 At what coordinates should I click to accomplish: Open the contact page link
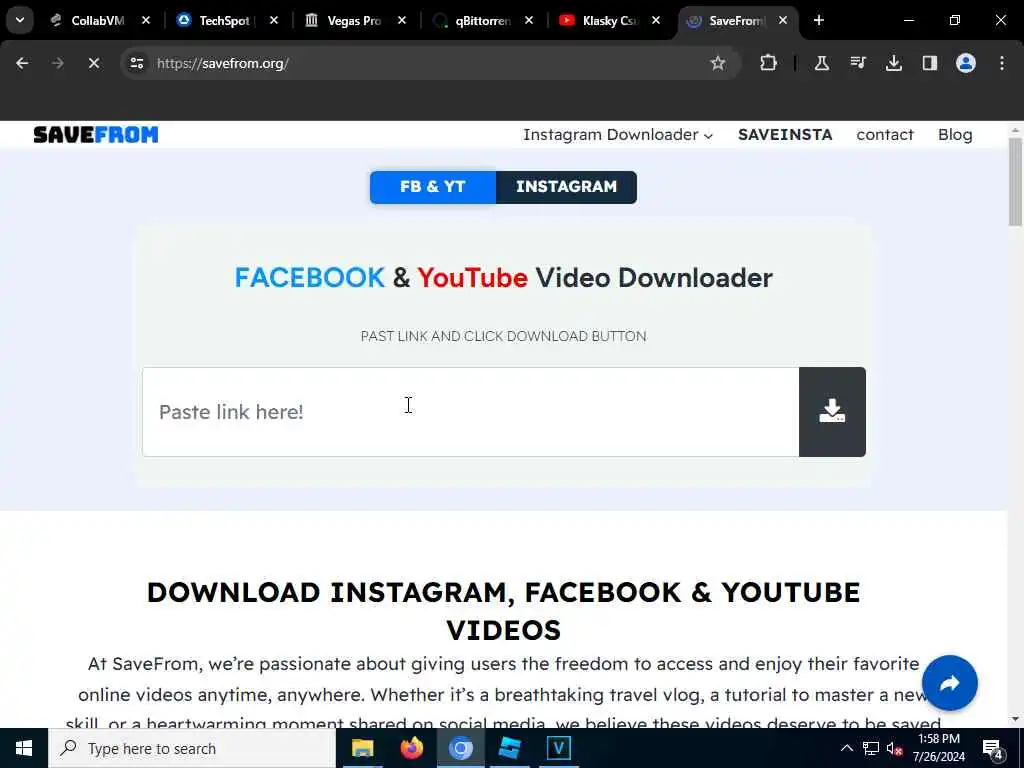(x=885, y=135)
